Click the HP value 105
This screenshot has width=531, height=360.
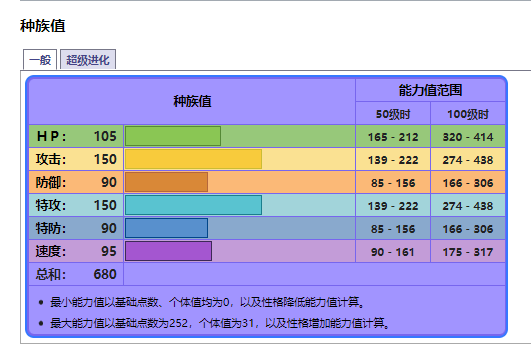(105, 136)
